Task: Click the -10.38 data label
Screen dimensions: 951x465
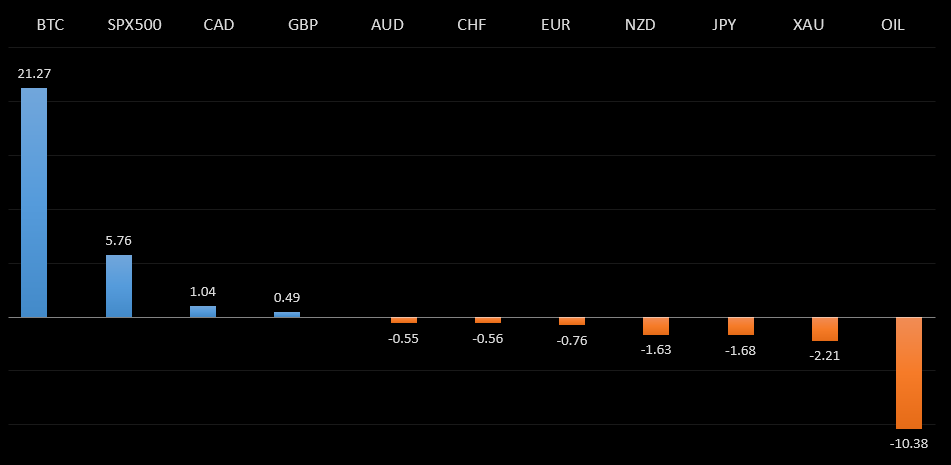Action: coord(908,443)
